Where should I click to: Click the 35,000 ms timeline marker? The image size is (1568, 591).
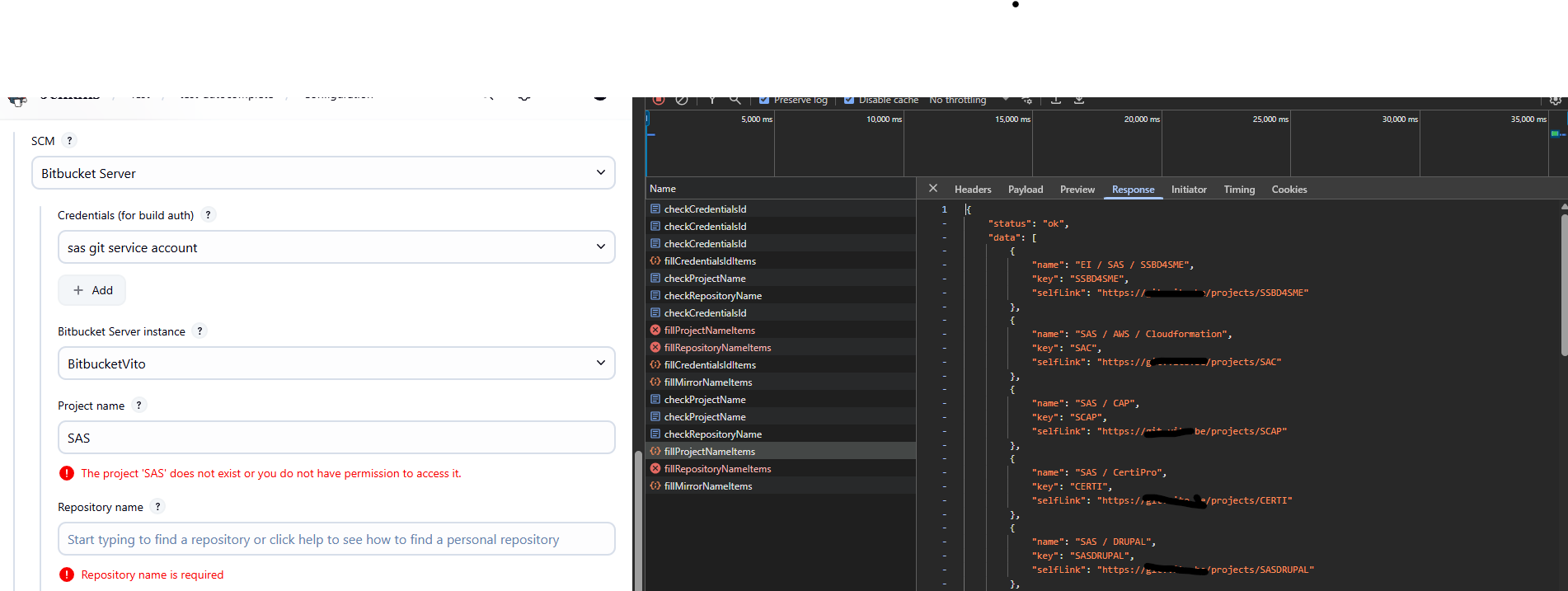point(1528,120)
